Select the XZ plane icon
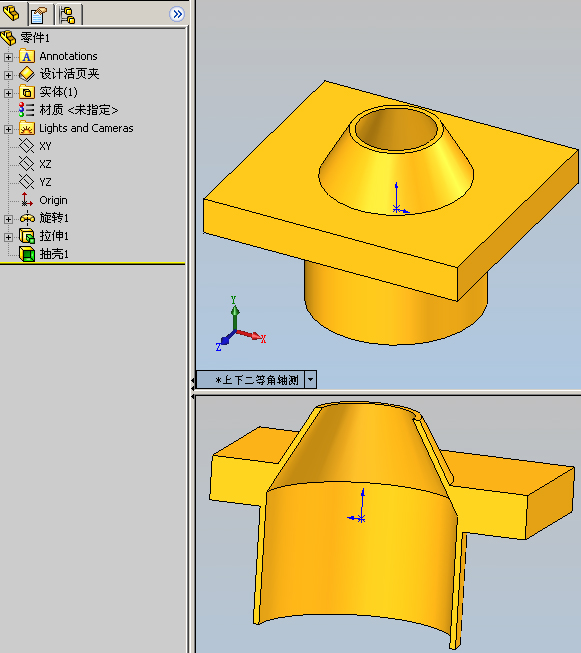 pyautogui.click(x=27, y=164)
